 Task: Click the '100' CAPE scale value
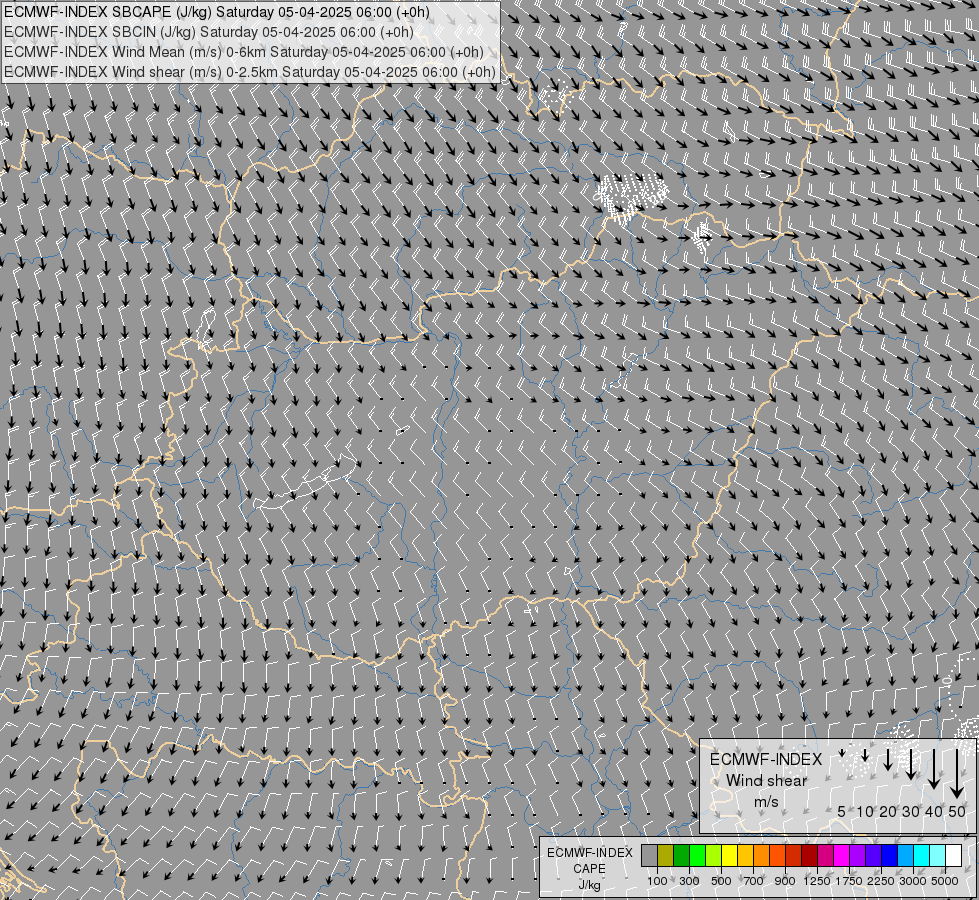click(x=657, y=881)
